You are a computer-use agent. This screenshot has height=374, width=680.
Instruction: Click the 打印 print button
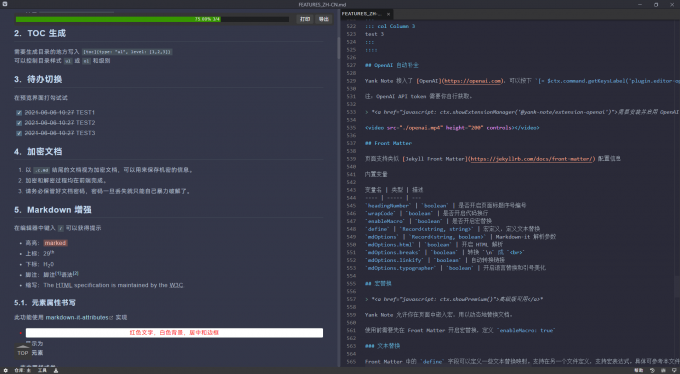tap(305, 19)
